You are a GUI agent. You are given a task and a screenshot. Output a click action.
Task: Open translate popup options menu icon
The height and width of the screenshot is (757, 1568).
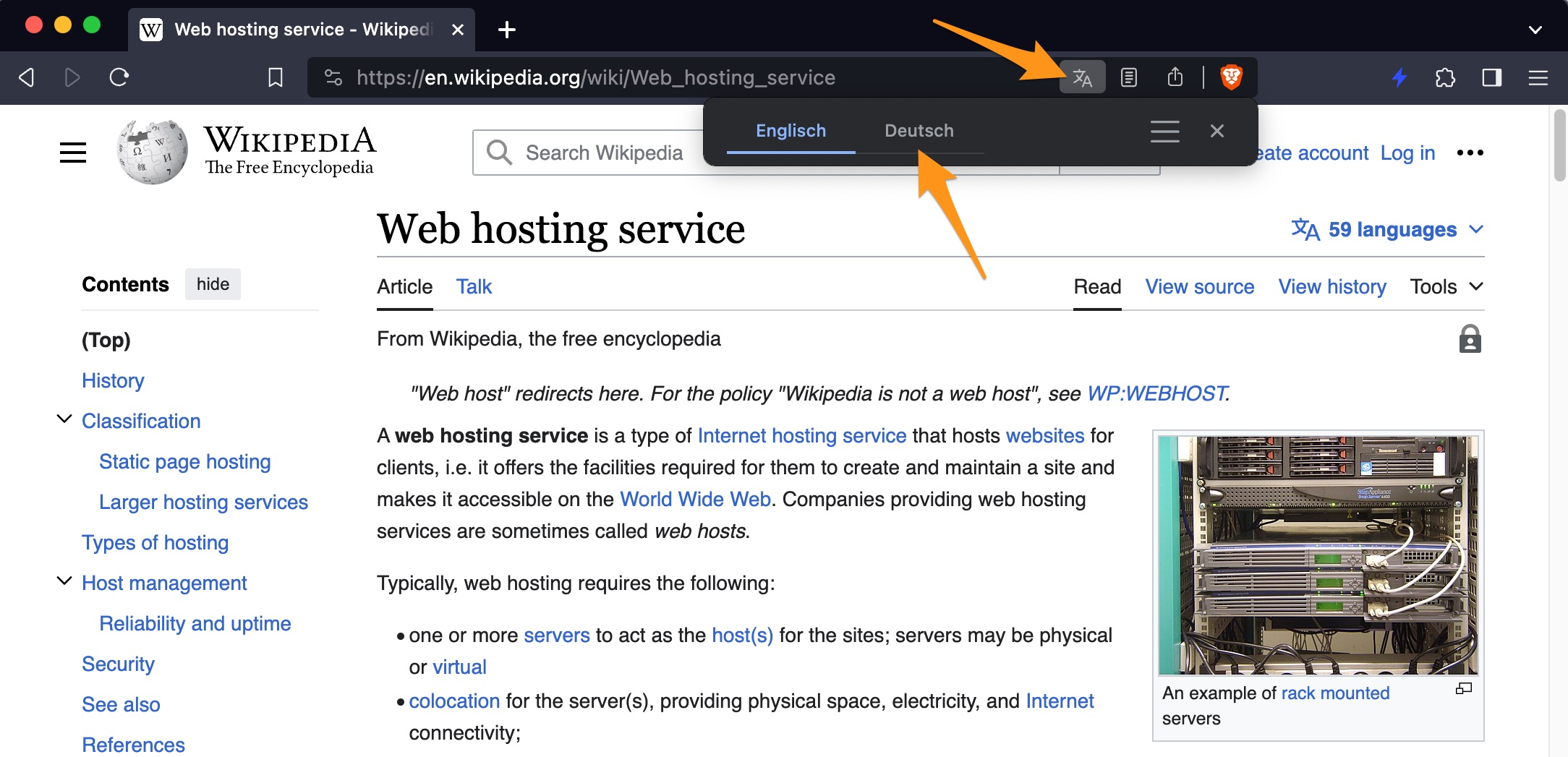point(1165,131)
